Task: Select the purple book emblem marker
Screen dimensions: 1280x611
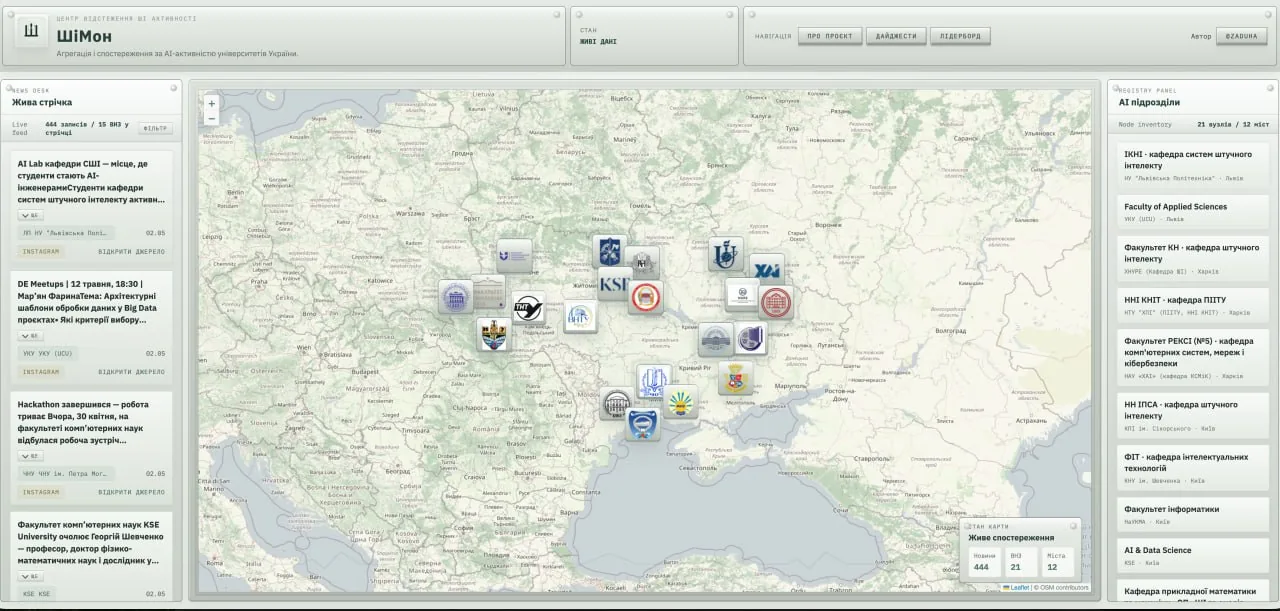Action: [x=751, y=338]
